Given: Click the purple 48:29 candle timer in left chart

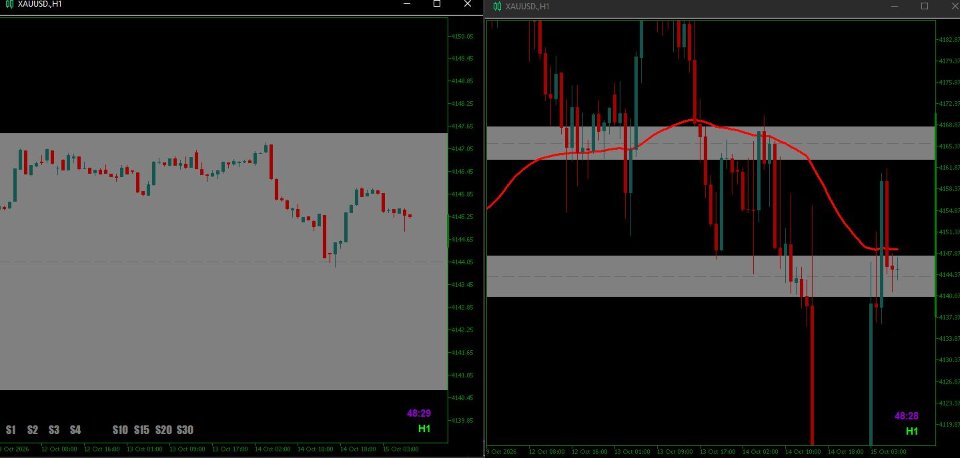Looking at the screenshot, I should 419,414.
